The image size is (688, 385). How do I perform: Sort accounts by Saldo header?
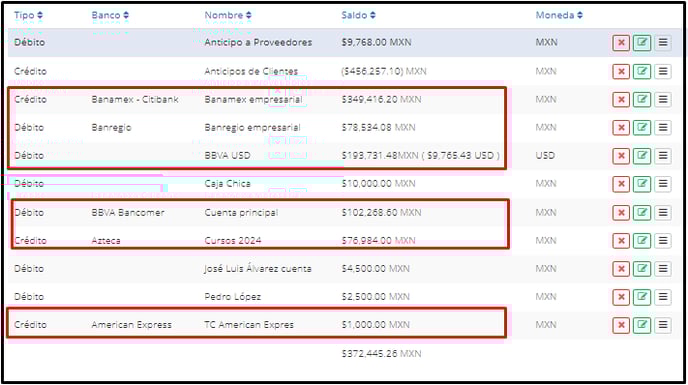[358, 15]
